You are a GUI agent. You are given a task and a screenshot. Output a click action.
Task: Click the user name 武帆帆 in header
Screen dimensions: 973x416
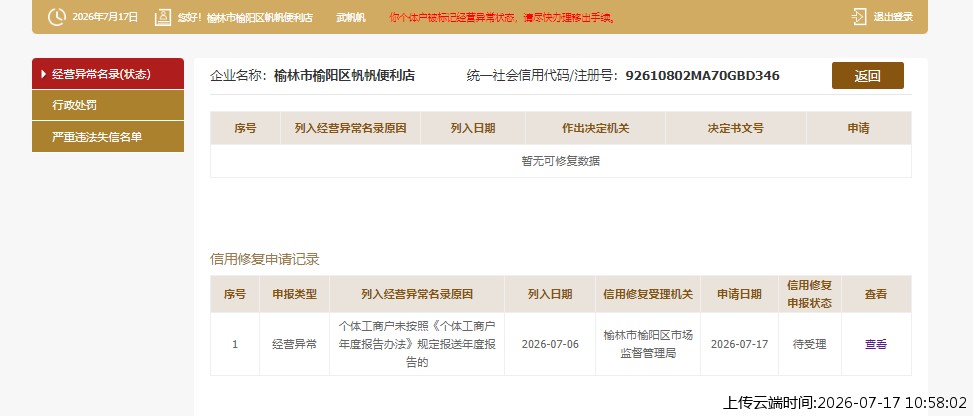pos(351,17)
